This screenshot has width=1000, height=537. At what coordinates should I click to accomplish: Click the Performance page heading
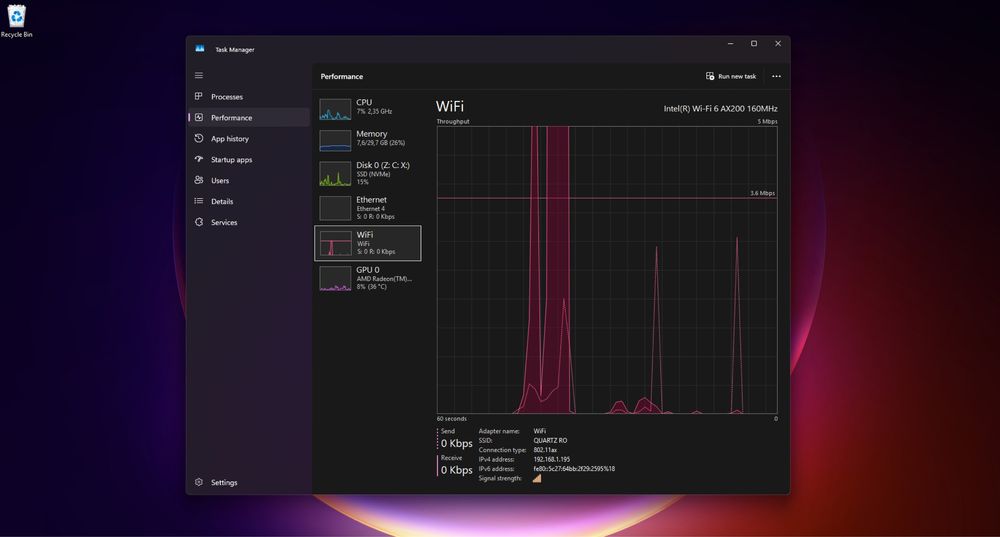[x=342, y=77]
